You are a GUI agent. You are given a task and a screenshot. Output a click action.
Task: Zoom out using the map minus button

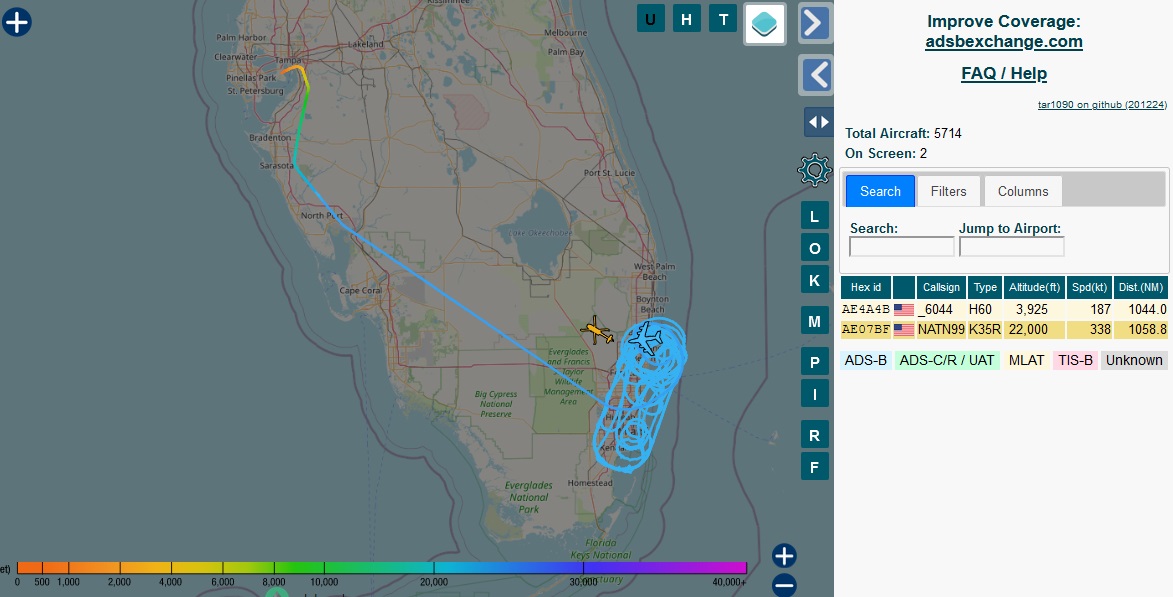point(784,585)
